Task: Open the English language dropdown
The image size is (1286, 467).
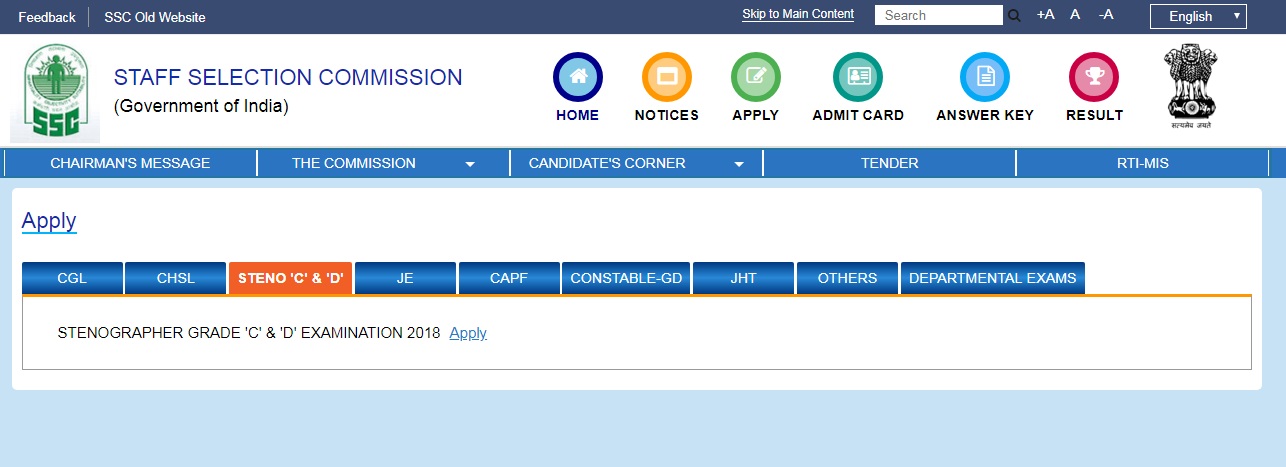Action: coord(1197,16)
